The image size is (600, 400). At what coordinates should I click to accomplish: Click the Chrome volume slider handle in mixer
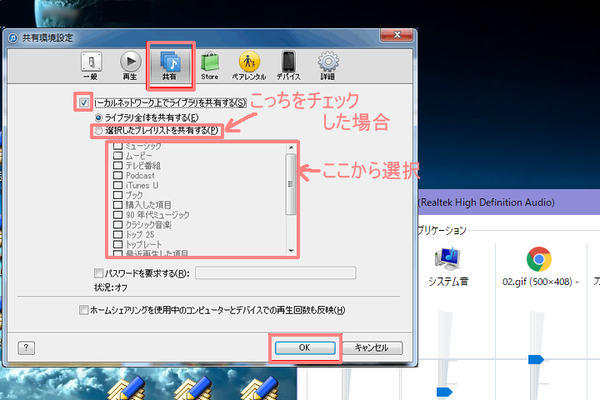[x=536, y=359]
